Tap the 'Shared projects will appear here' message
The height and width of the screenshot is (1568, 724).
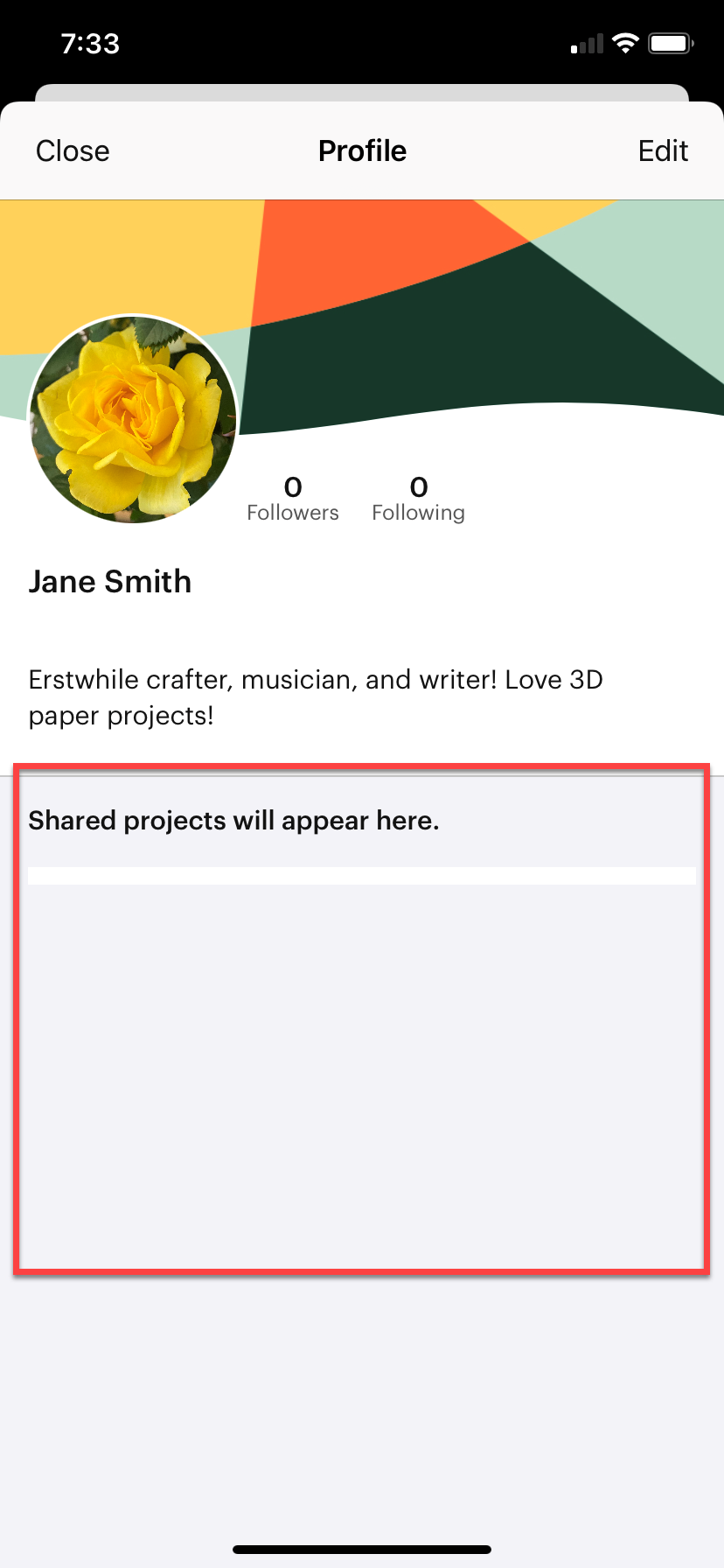pos(233,821)
